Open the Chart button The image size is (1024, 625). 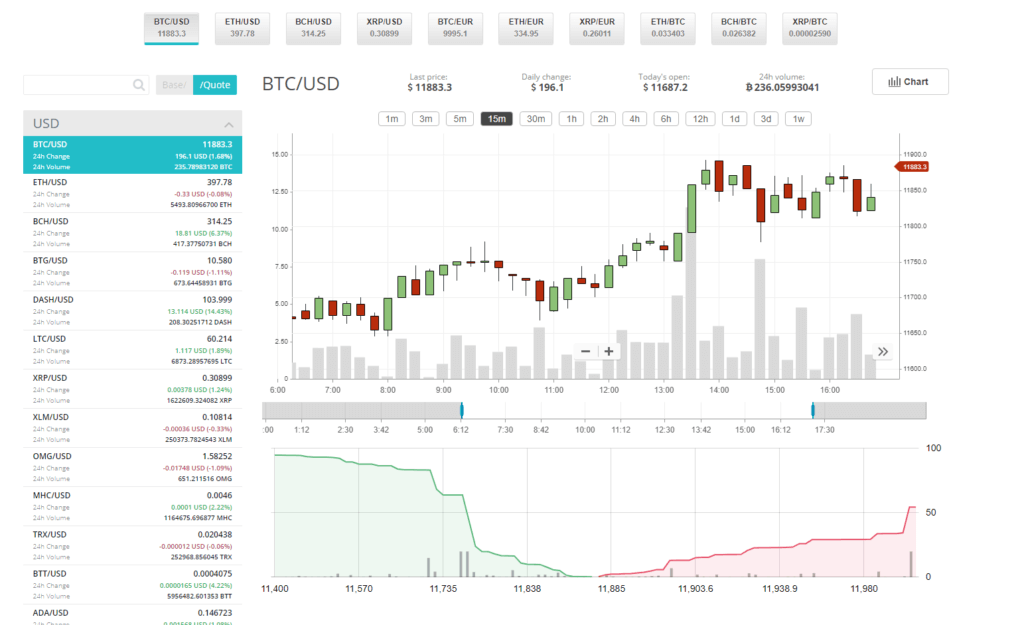click(x=910, y=82)
